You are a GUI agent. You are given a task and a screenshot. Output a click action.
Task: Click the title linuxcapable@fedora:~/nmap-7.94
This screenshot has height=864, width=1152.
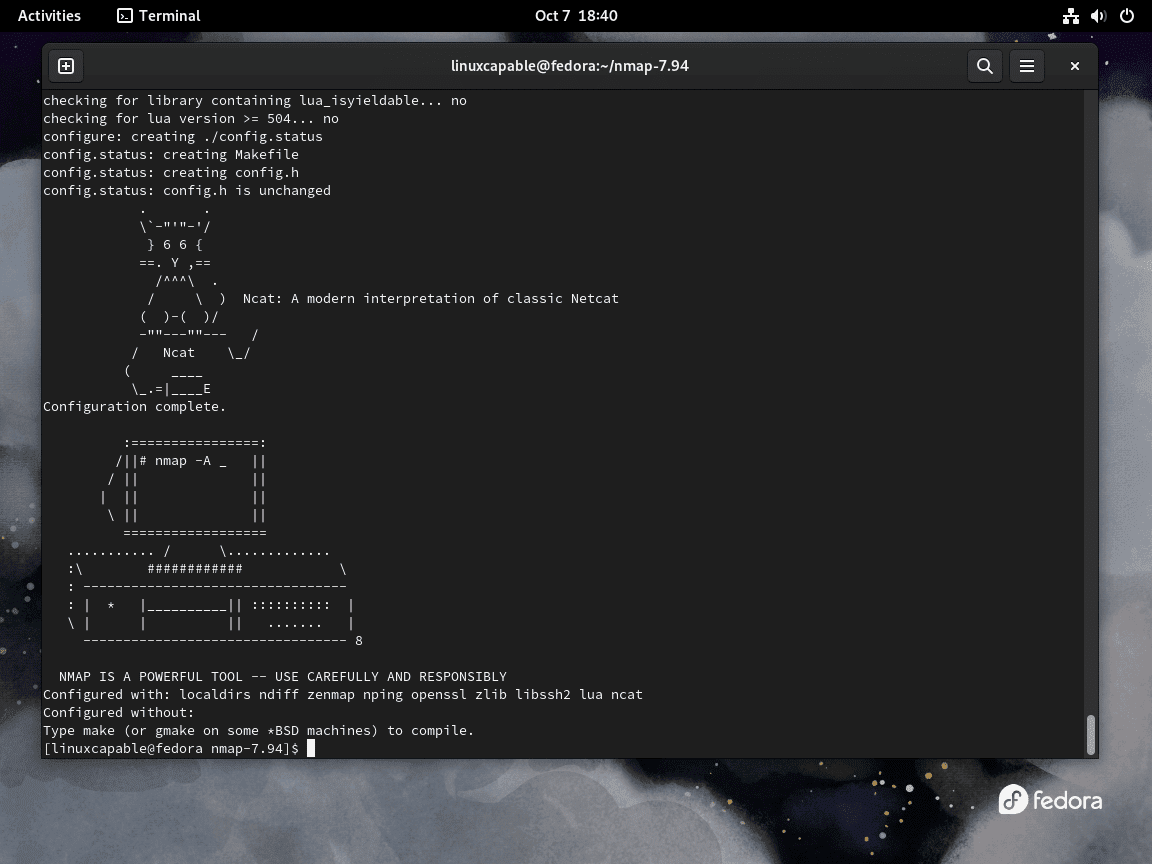[570, 66]
